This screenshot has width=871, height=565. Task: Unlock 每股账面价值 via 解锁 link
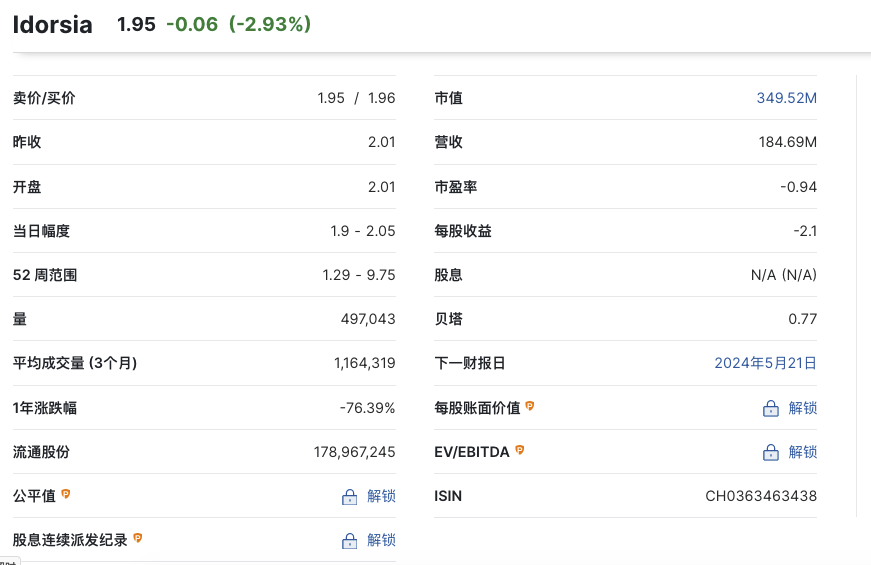point(803,408)
